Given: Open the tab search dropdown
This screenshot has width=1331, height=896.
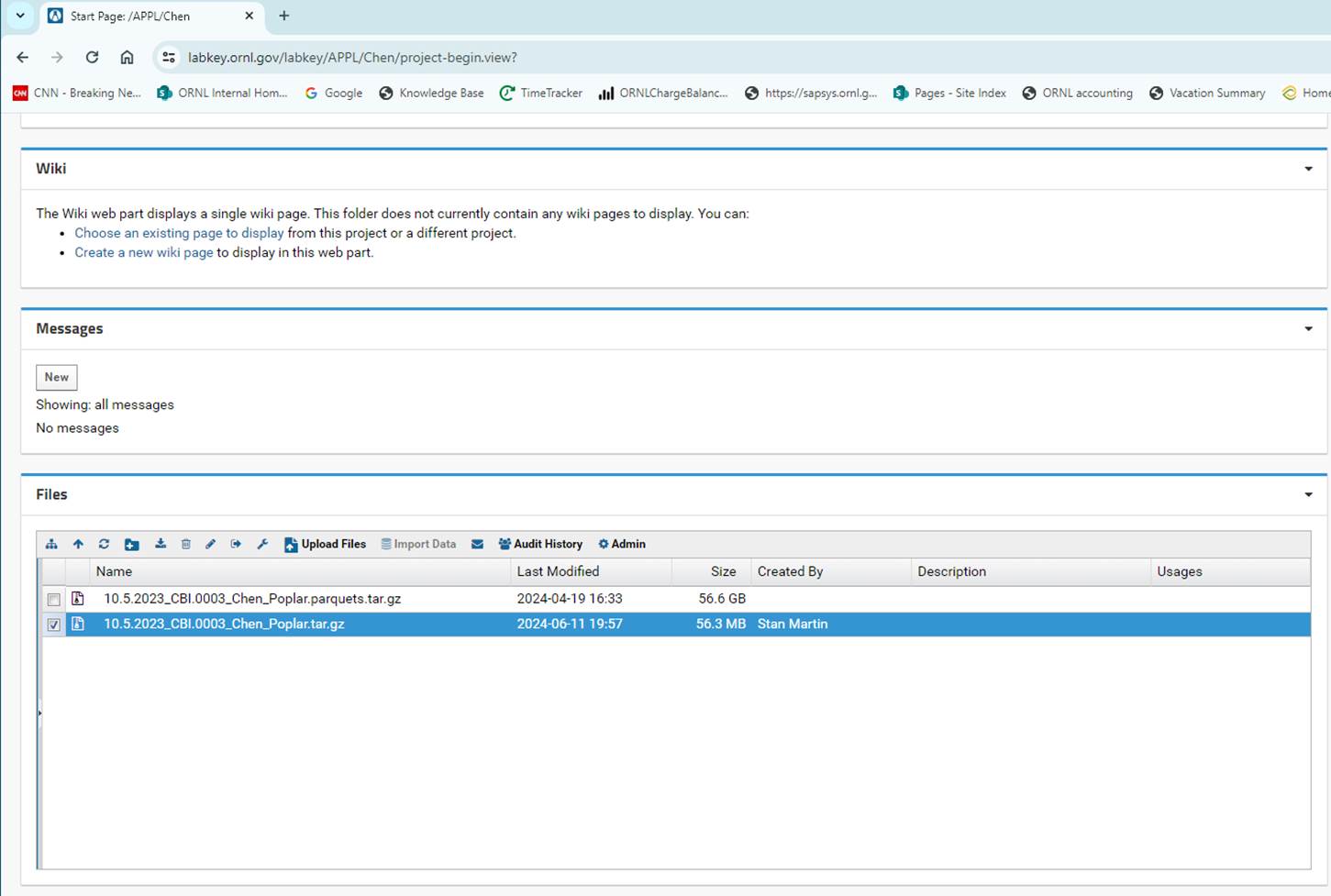Looking at the screenshot, I should [20, 16].
